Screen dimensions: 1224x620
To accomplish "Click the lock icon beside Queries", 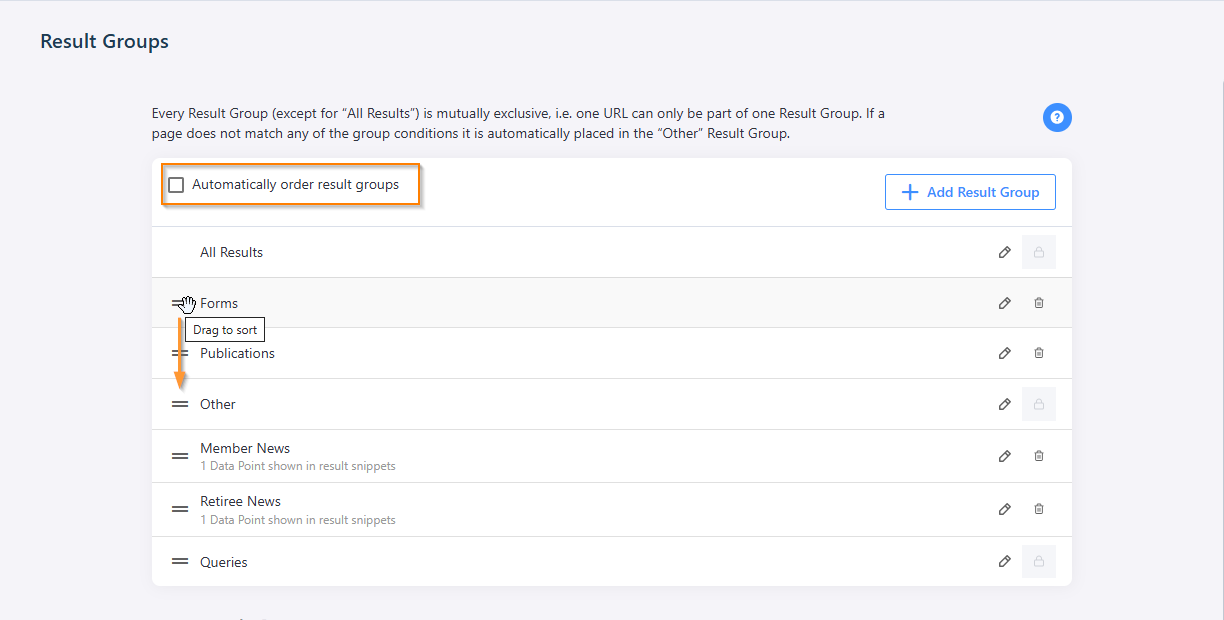I will click(x=1038, y=561).
